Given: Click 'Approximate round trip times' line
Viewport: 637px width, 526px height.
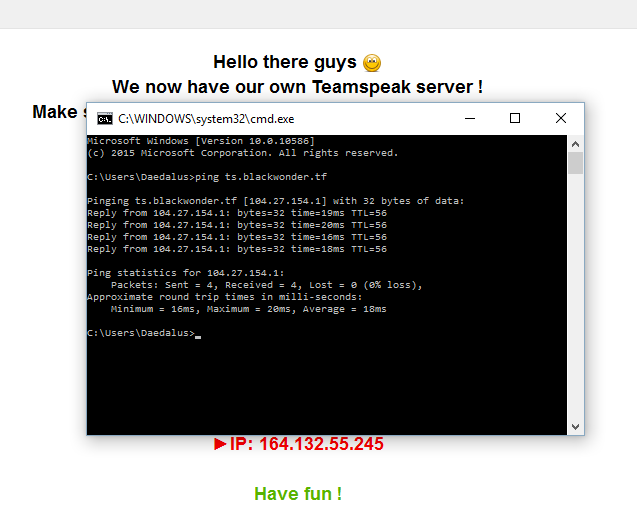Looking at the screenshot, I should click(224, 297).
